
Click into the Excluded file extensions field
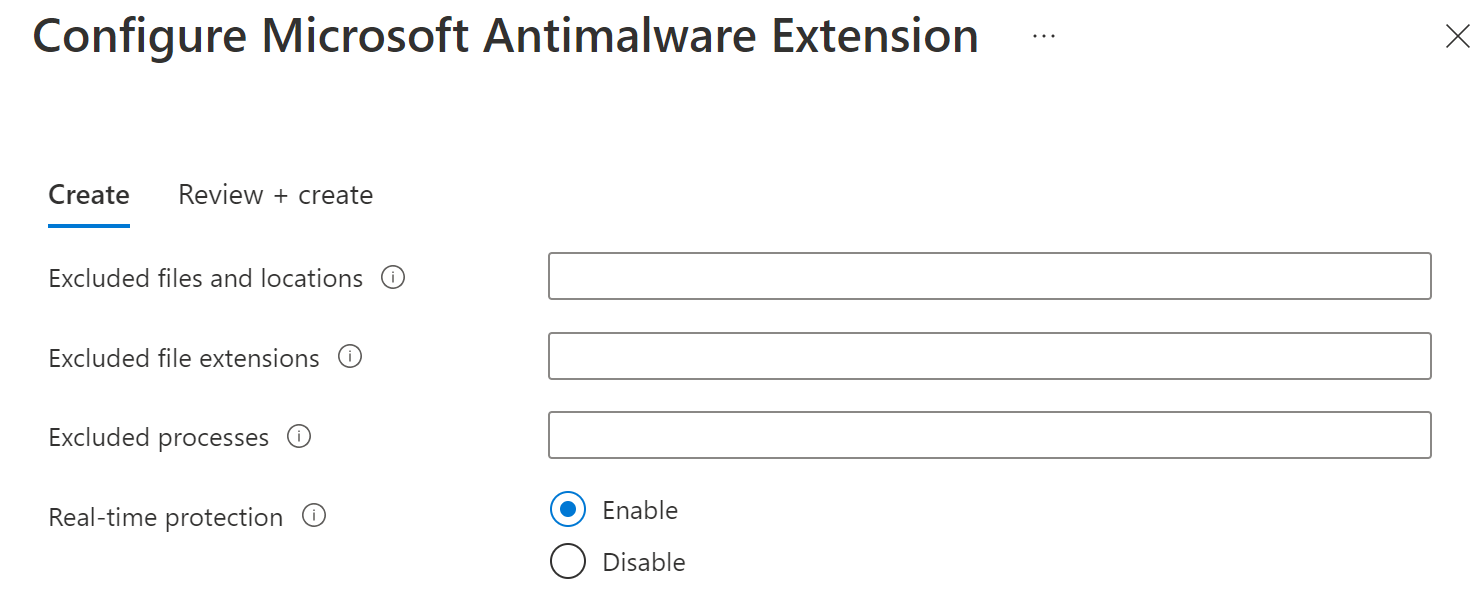pyautogui.click(x=989, y=356)
